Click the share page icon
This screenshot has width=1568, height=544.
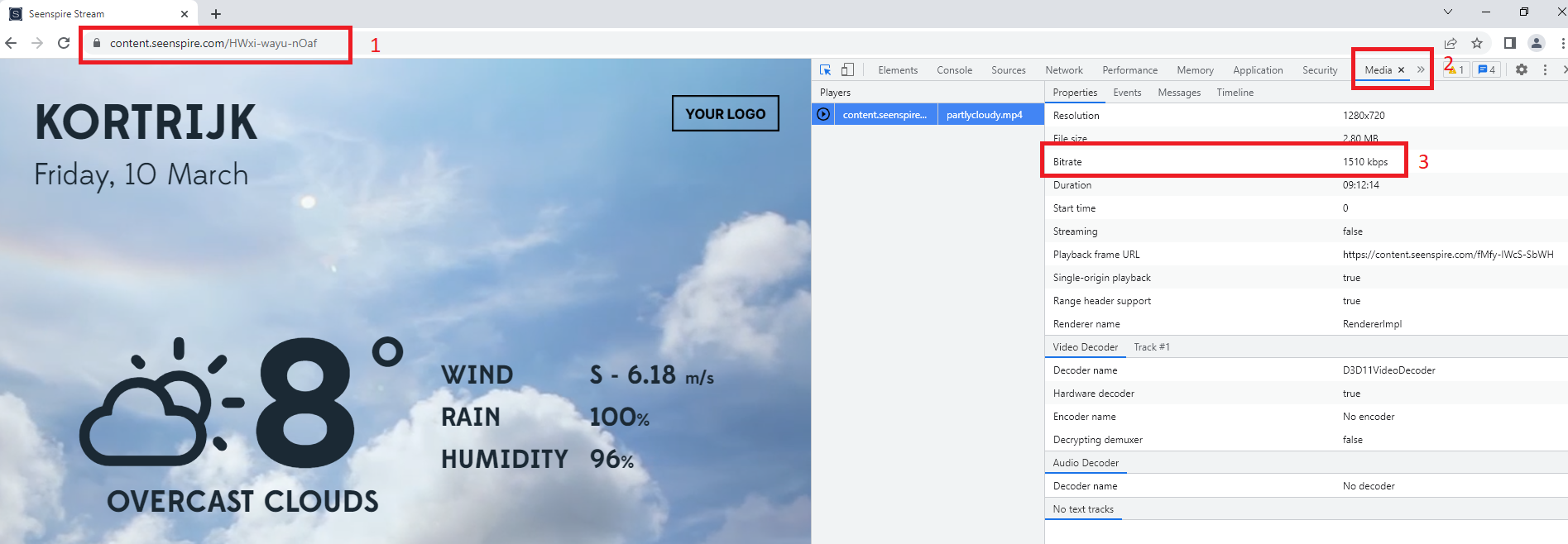coord(1451,43)
